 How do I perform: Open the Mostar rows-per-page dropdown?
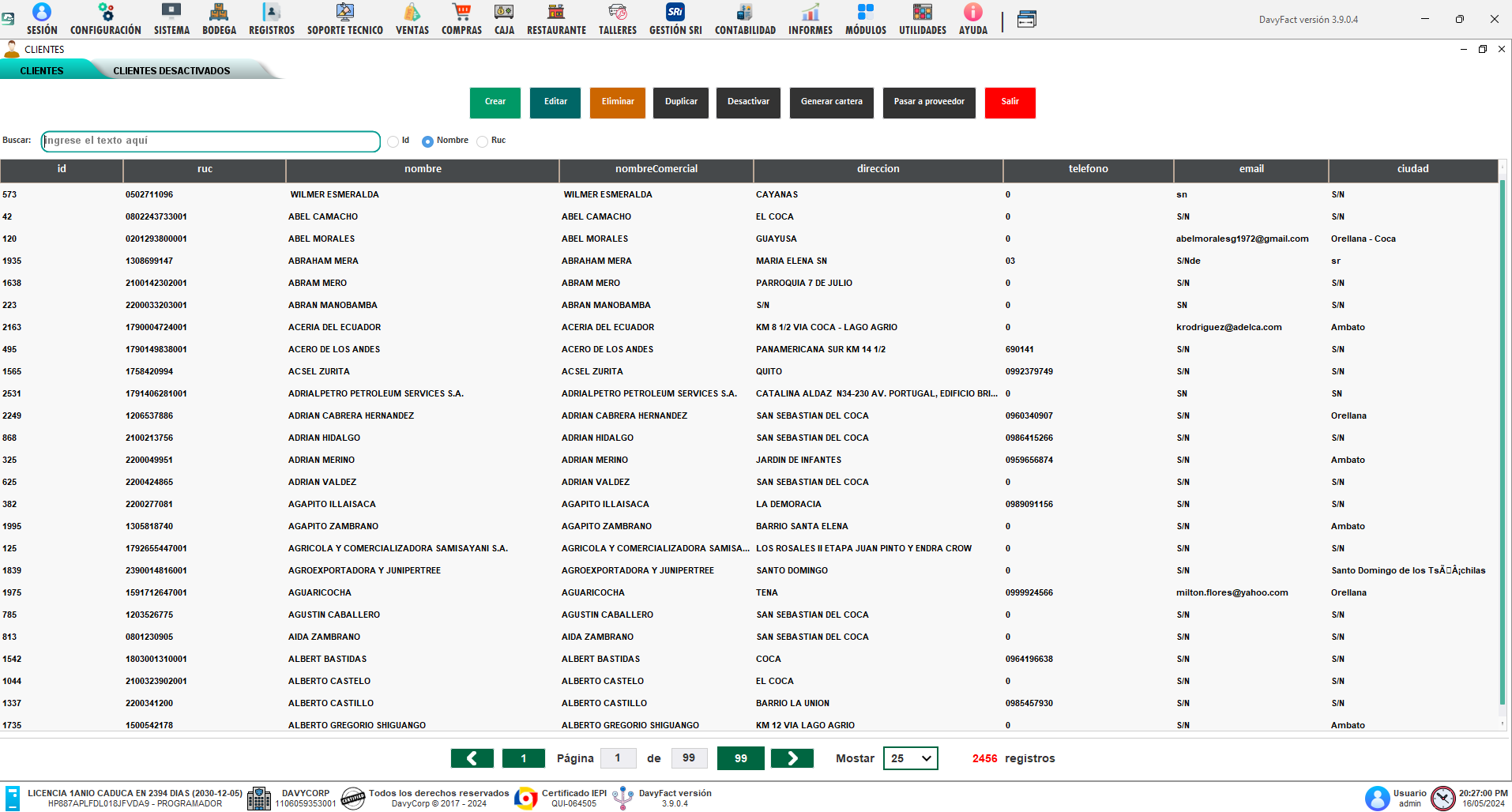click(911, 758)
